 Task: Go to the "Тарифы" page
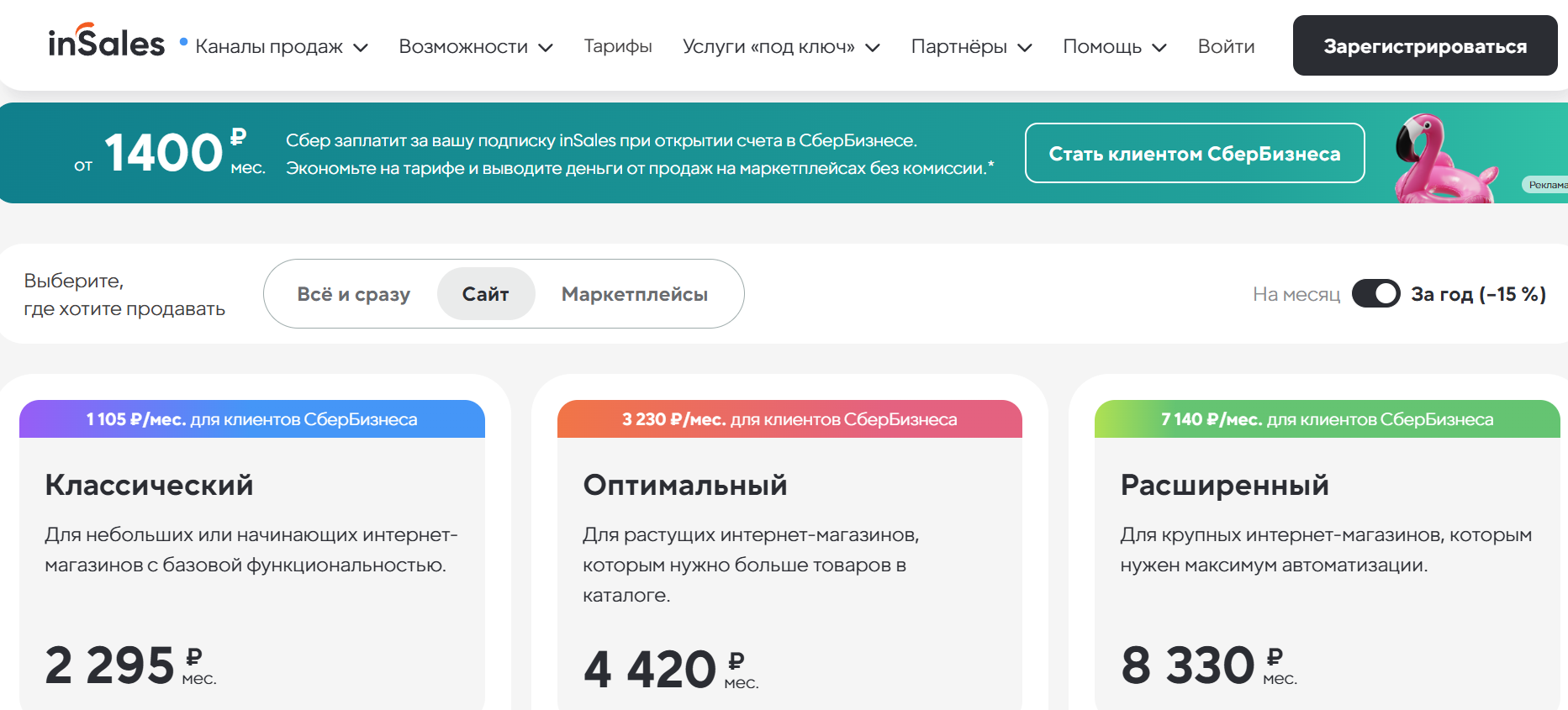click(x=618, y=47)
